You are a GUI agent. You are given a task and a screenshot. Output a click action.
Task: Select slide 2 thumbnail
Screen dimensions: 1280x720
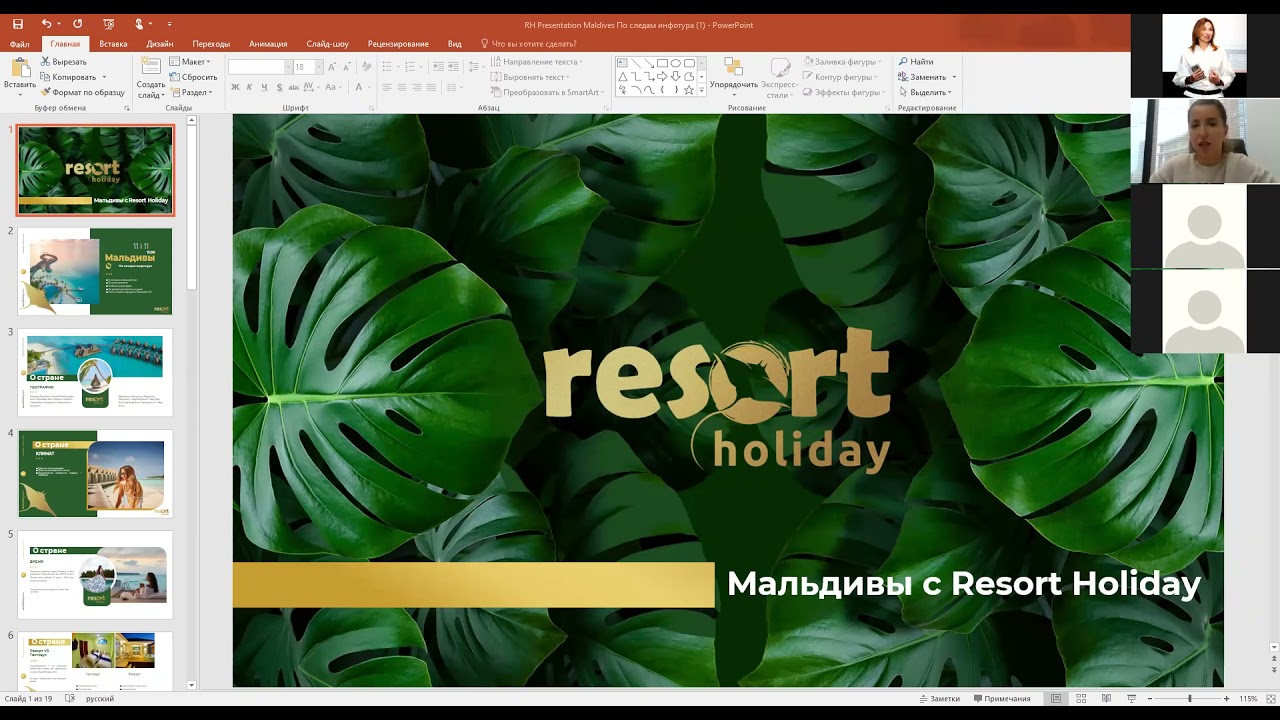(x=95, y=271)
